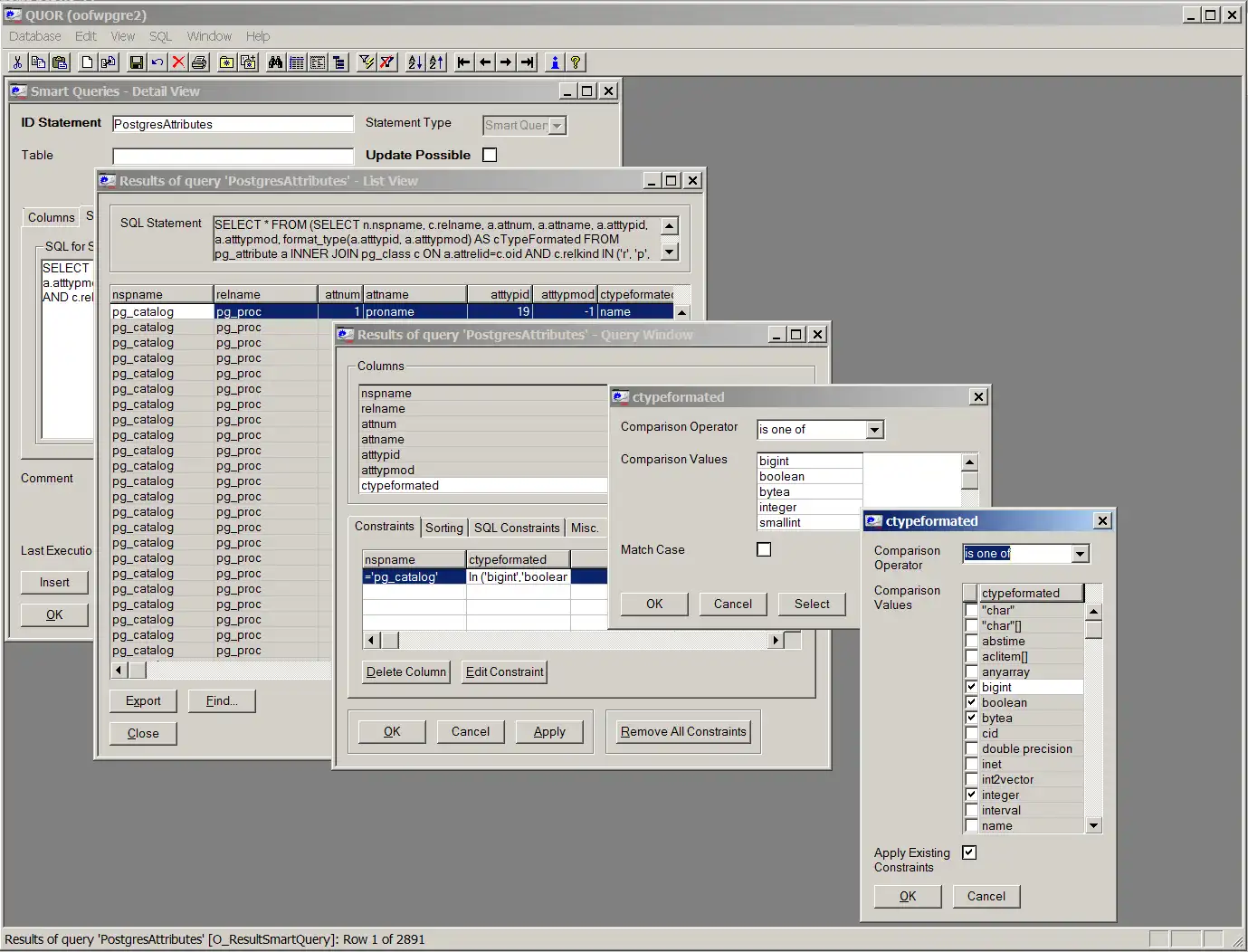Screen dimensions: 1248x952
Task: Click the 'attname' column header in List View
Action: [x=415, y=294]
